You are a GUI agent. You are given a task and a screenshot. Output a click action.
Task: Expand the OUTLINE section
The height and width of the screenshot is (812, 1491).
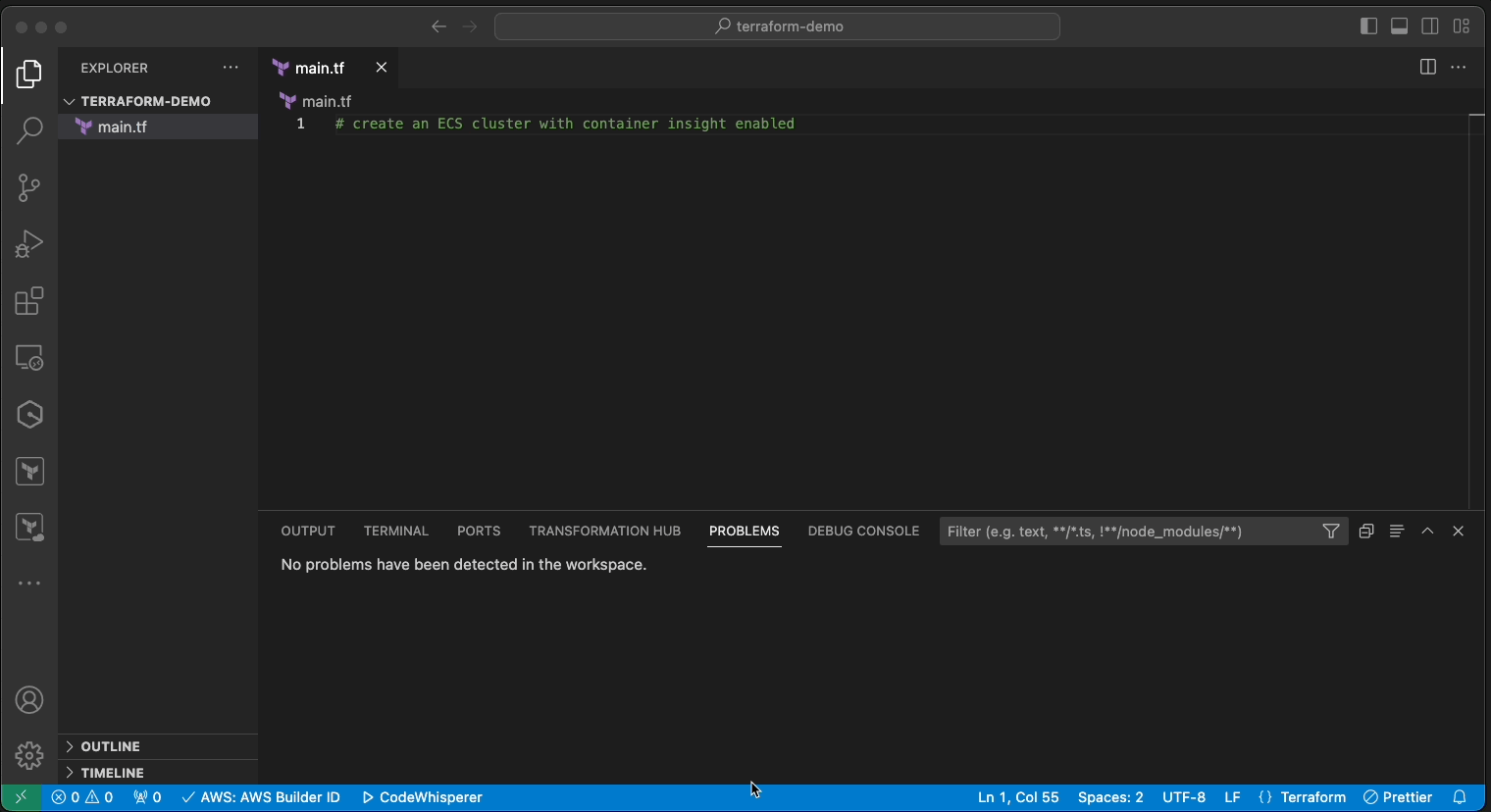[111, 746]
